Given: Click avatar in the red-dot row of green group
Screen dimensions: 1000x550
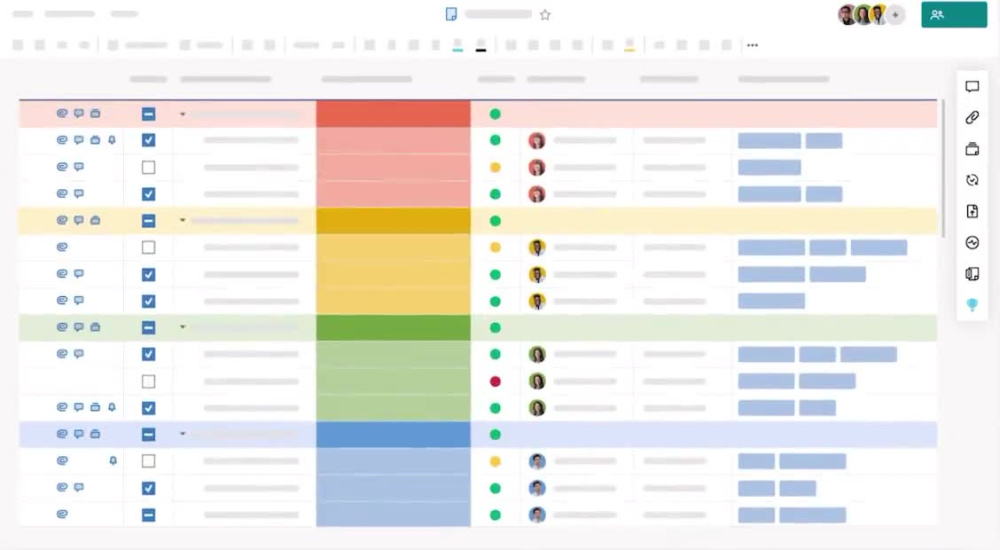Looking at the screenshot, I should pyautogui.click(x=537, y=381).
